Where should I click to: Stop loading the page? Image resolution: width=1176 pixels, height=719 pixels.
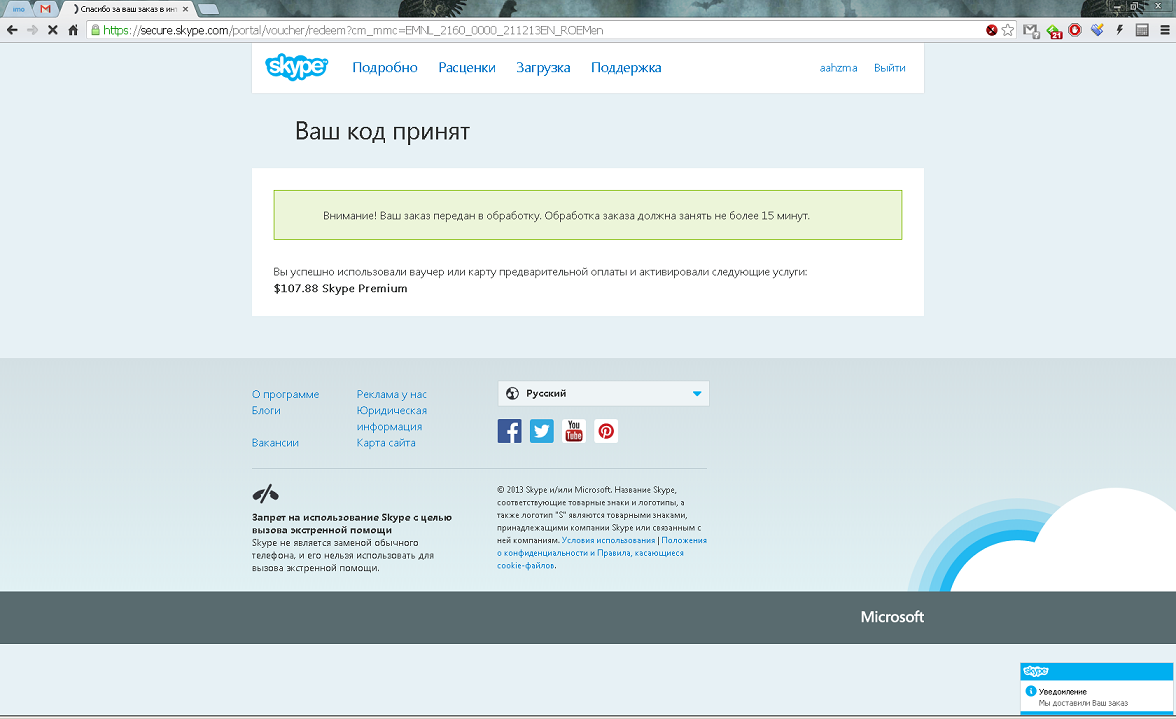(x=52, y=30)
